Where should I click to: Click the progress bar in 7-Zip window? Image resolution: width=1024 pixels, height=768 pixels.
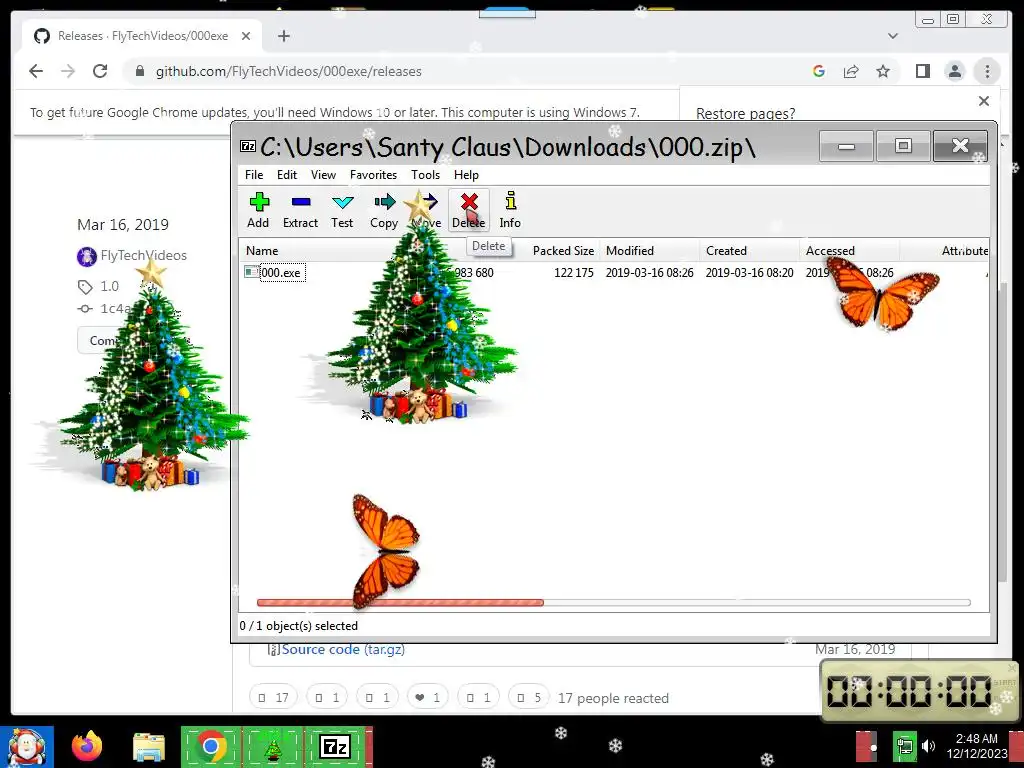614,602
